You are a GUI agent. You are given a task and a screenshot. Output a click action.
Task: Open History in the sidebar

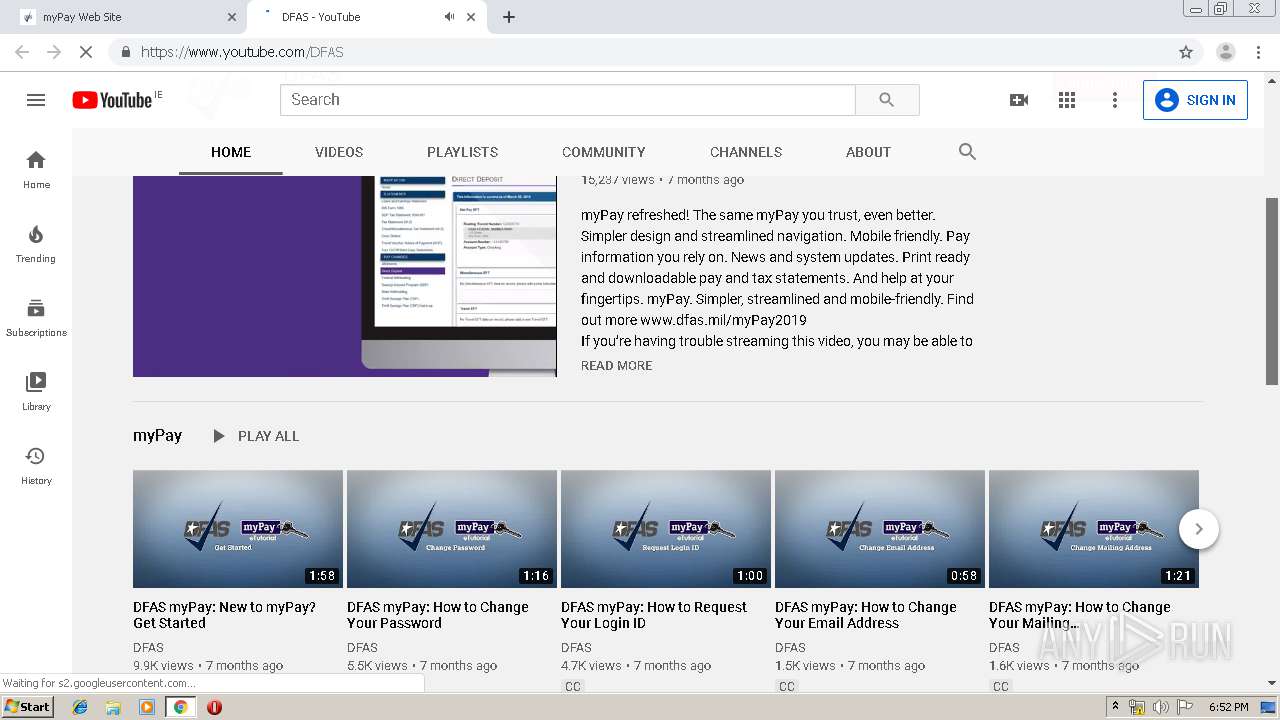[x=36, y=466]
